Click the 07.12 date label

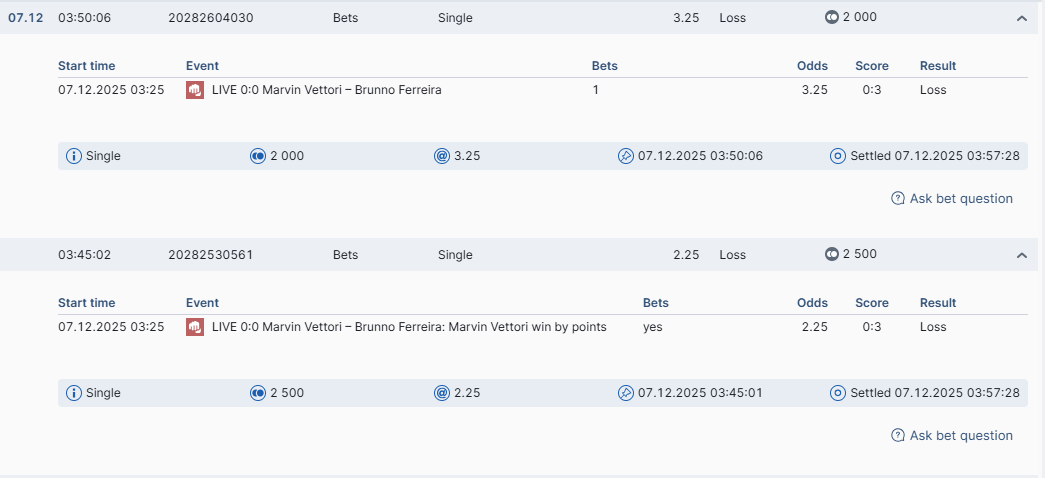(x=26, y=18)
